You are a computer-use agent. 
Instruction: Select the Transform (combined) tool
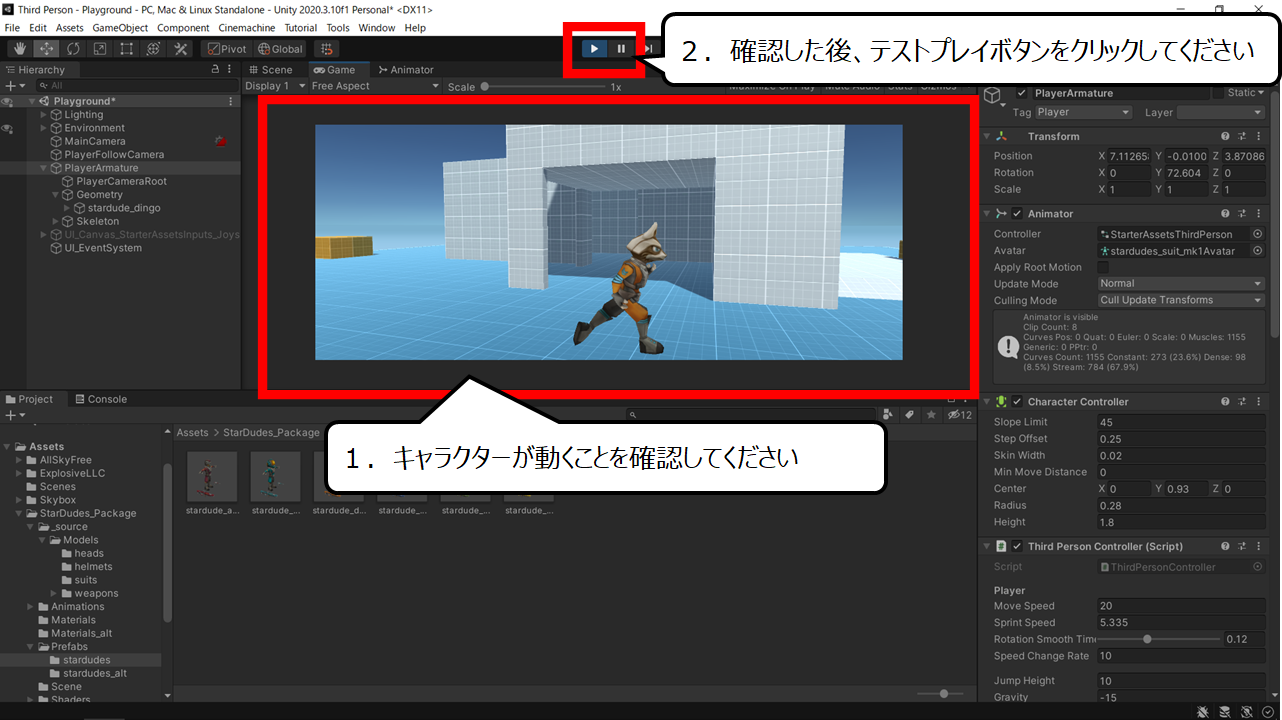click(154, 49)
